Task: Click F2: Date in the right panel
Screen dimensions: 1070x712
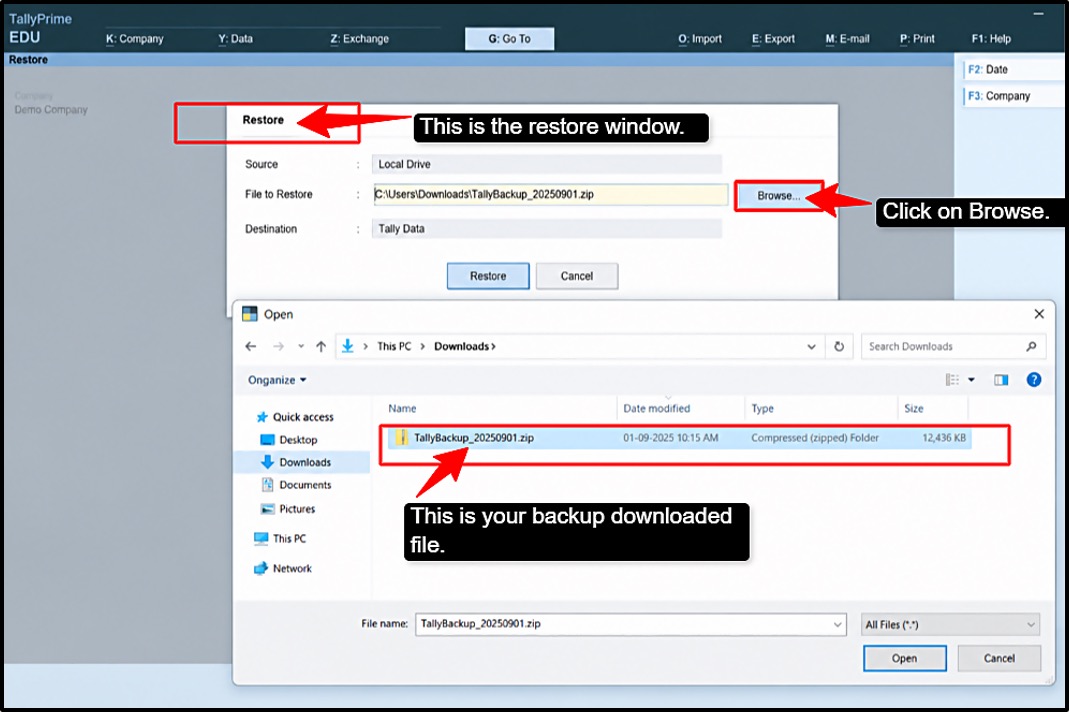Action: 1013,70
